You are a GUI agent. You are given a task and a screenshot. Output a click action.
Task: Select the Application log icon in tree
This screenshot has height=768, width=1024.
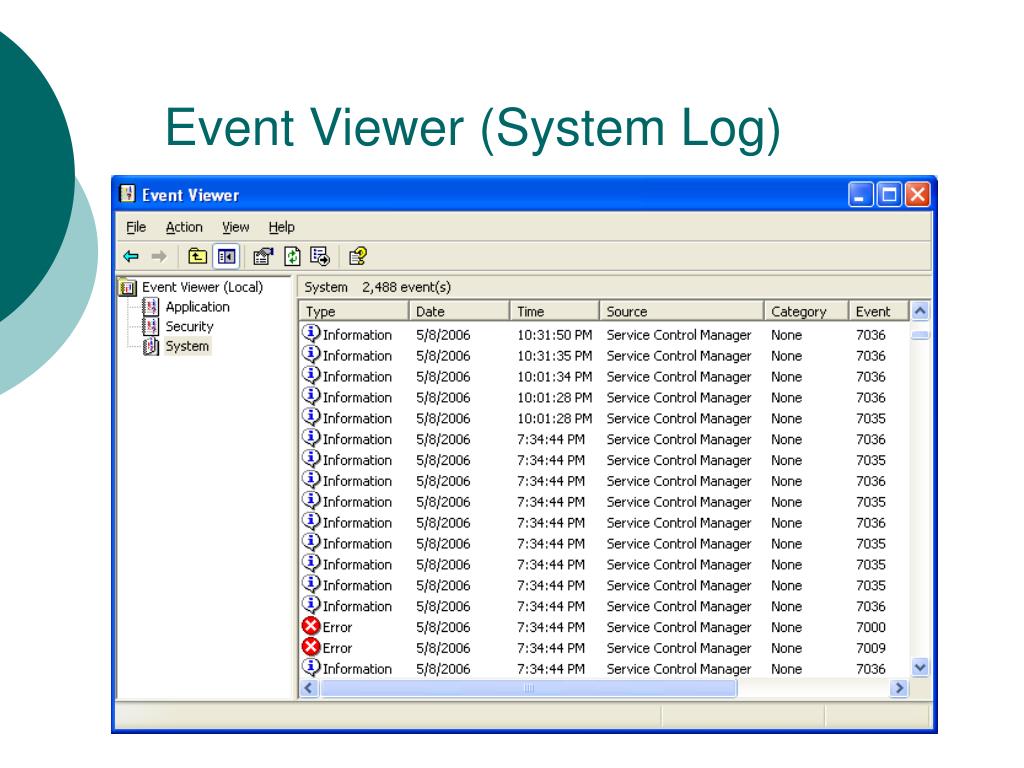coord(150,307)
